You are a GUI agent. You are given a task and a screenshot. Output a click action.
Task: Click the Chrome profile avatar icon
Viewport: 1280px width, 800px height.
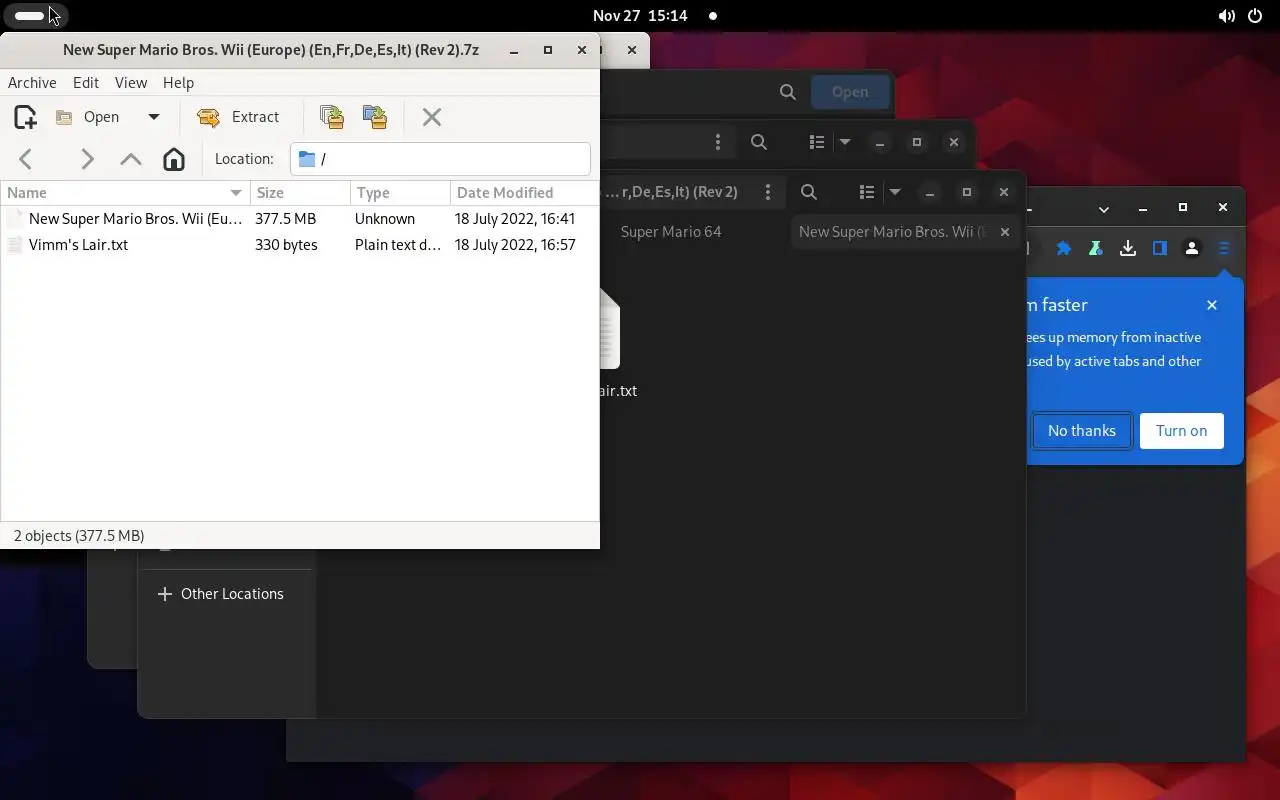1192,249
